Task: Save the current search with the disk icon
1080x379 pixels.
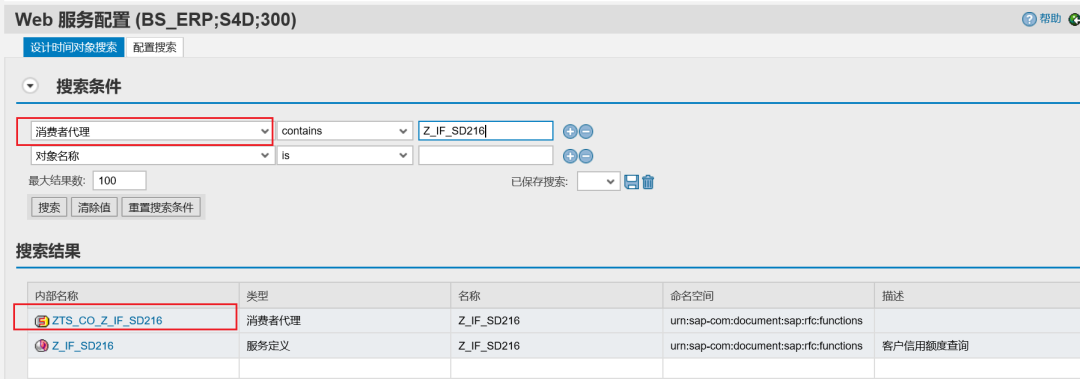Action: click(x=631, y=181)
